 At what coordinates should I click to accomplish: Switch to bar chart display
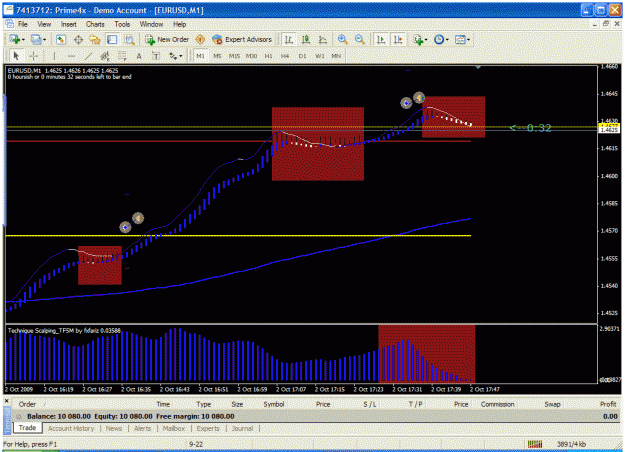point(289,39)
